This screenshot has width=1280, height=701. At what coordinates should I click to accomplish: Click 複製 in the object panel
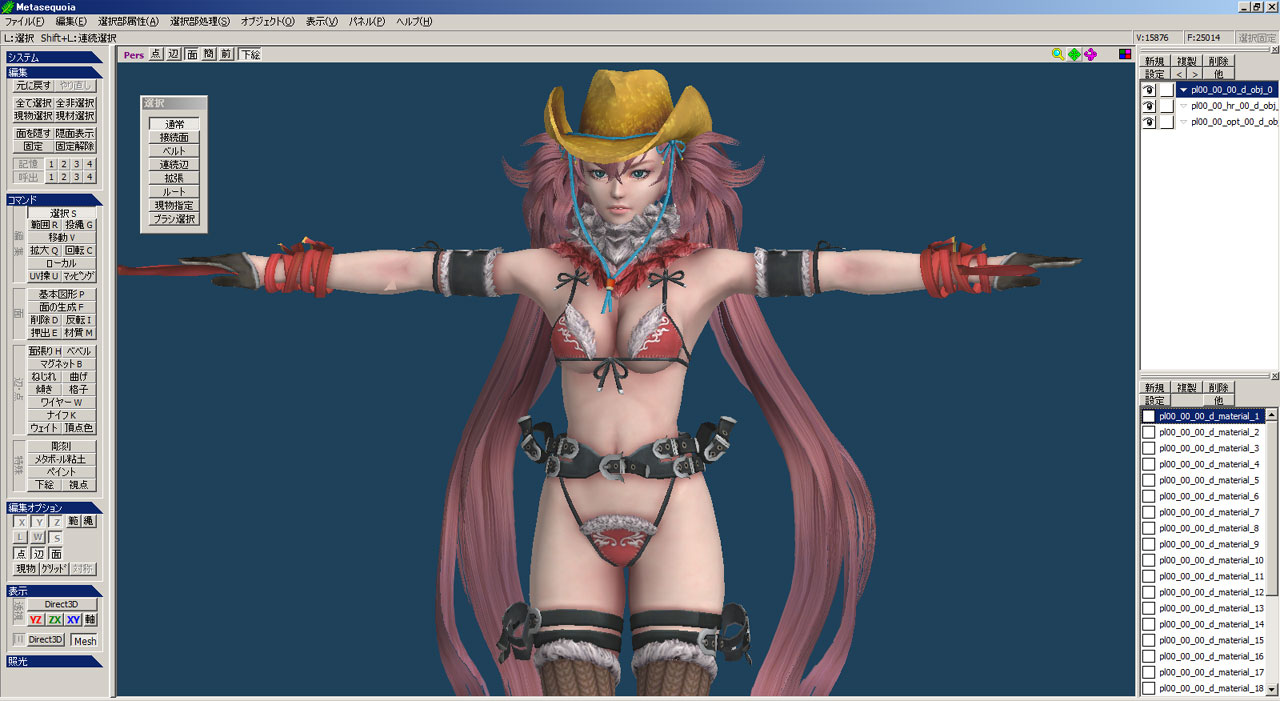click(1187, 61)
